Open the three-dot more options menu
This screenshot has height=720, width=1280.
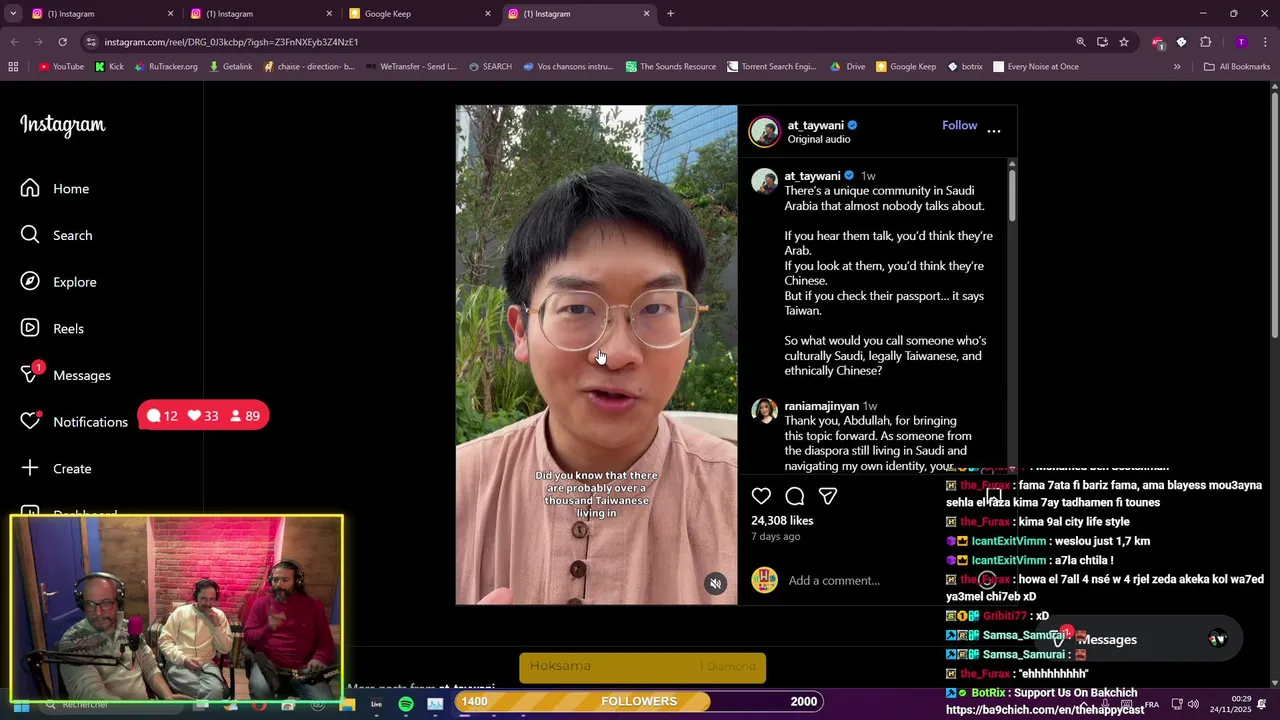(x=993, y=131)
